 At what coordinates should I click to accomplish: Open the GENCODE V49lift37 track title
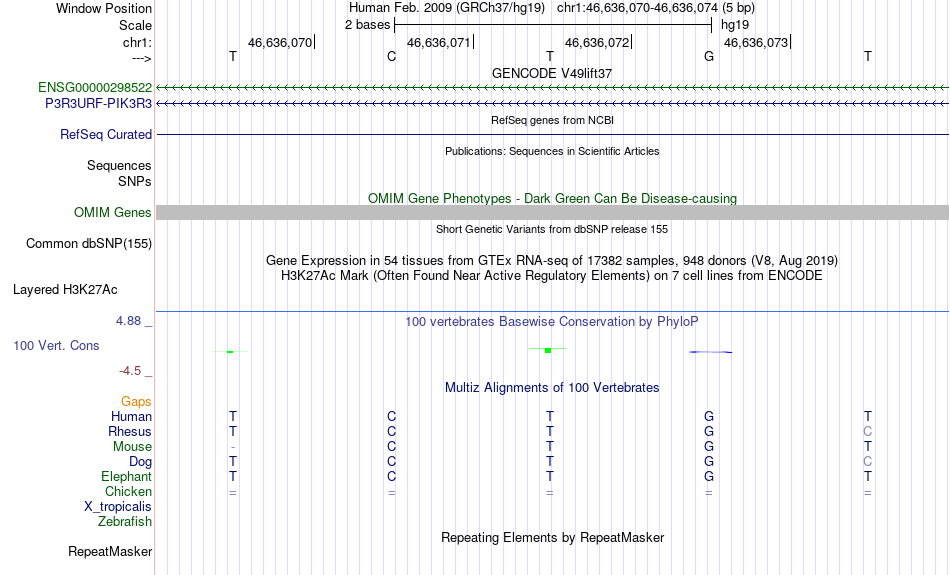[552, 73]
